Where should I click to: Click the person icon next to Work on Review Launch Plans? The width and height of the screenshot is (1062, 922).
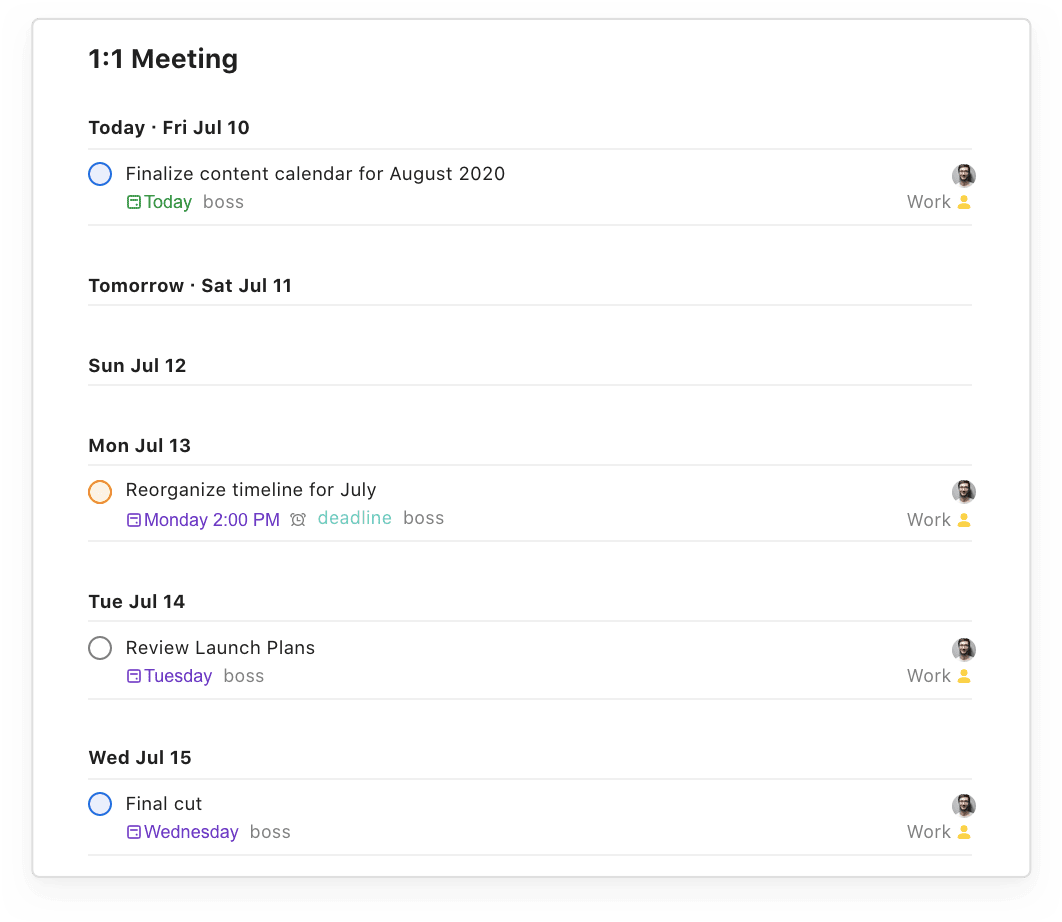pyautogui.click(x=963, y=675)
